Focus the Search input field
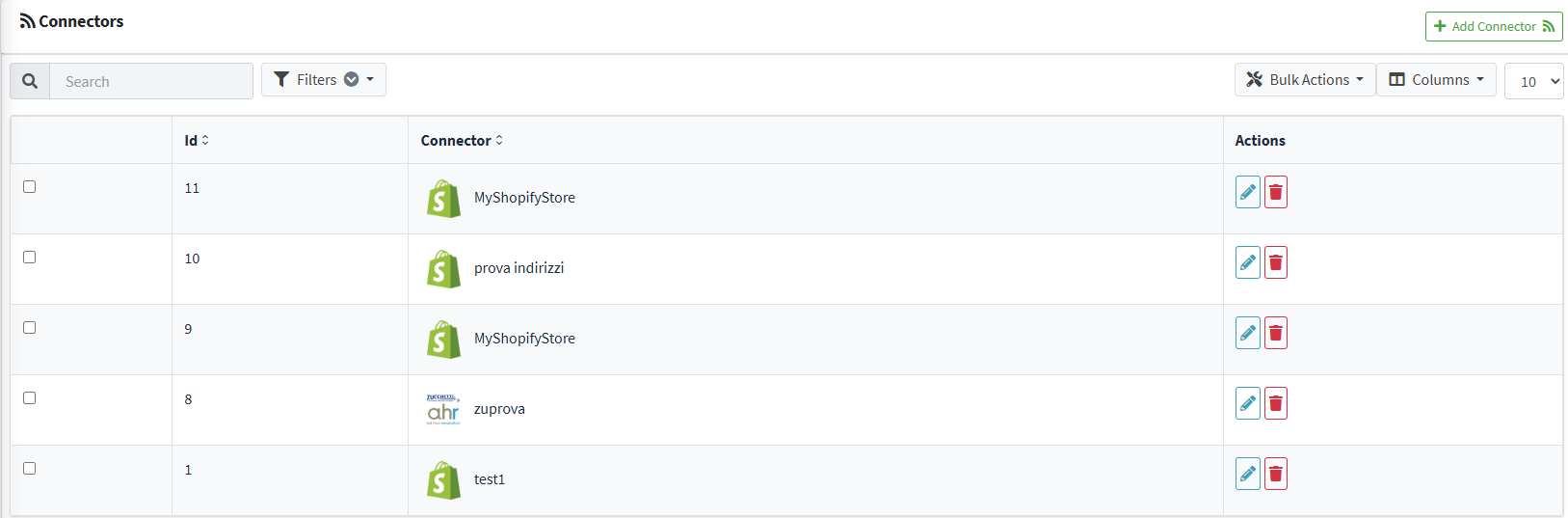Screen dimensions: 1568x518 [x=151, y=81]
